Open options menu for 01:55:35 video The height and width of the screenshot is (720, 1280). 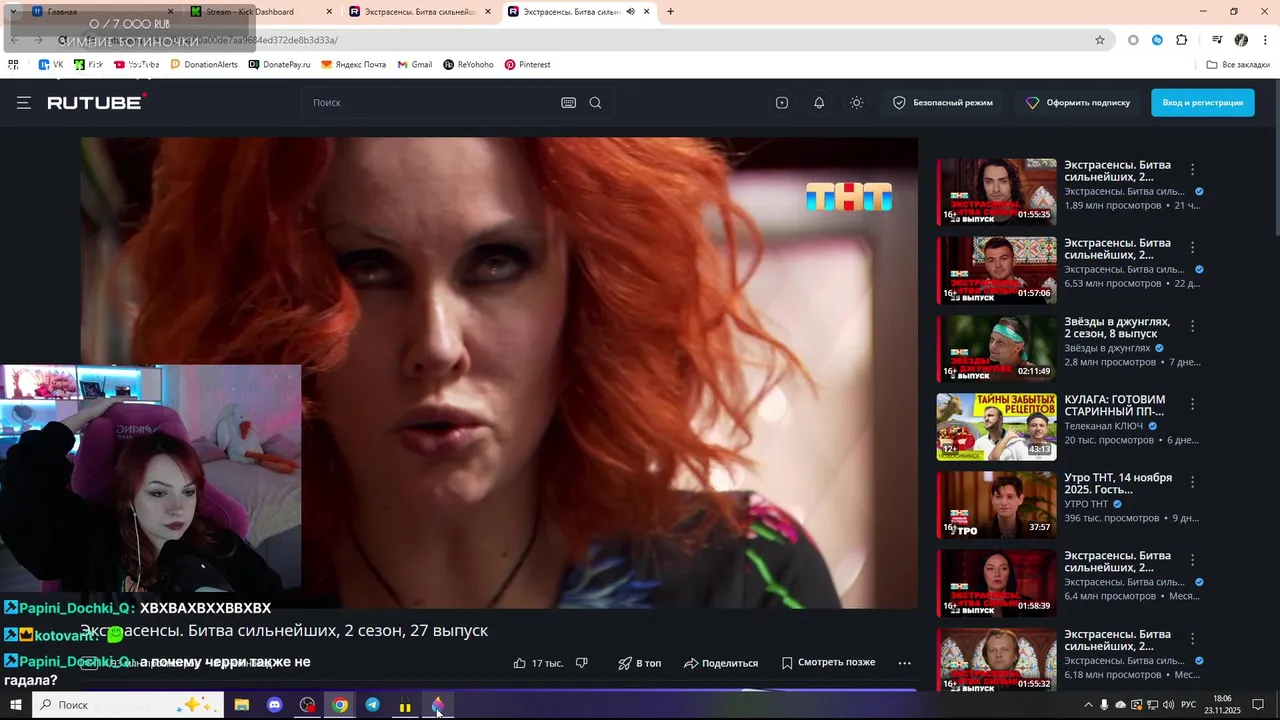(x=1192, y=169)
